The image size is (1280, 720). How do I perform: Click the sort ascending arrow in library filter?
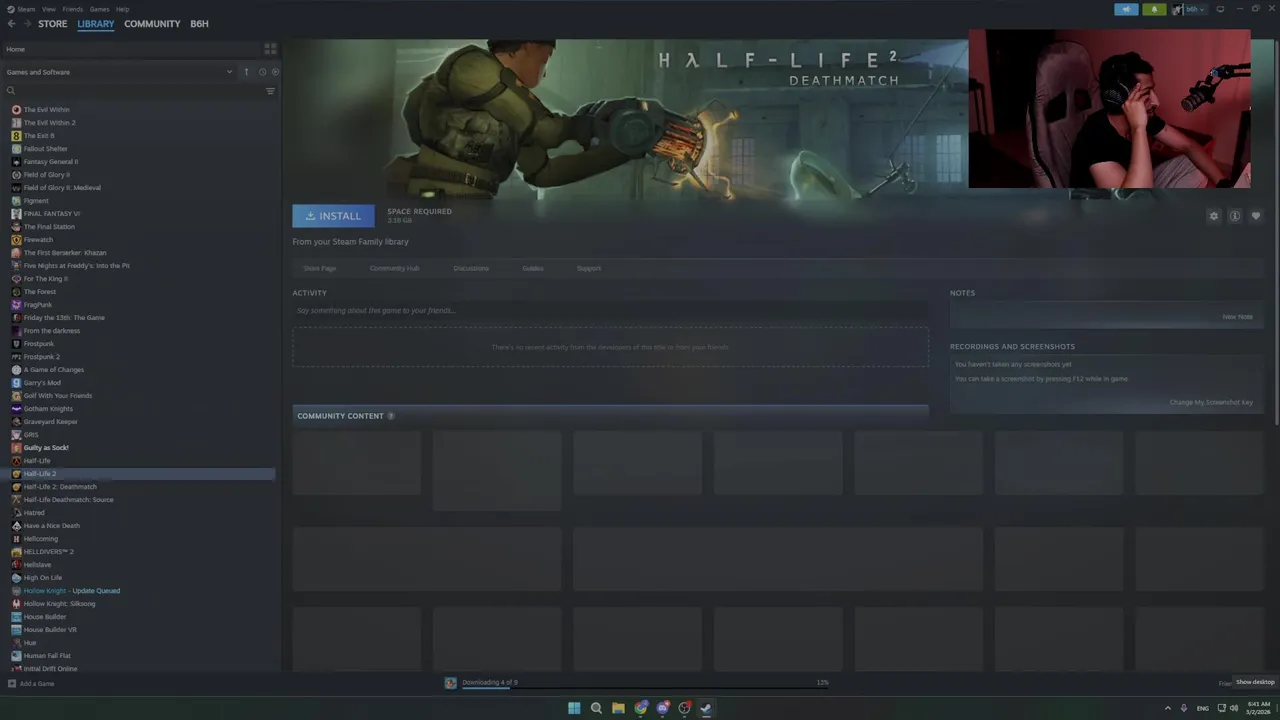coord(246,72)
